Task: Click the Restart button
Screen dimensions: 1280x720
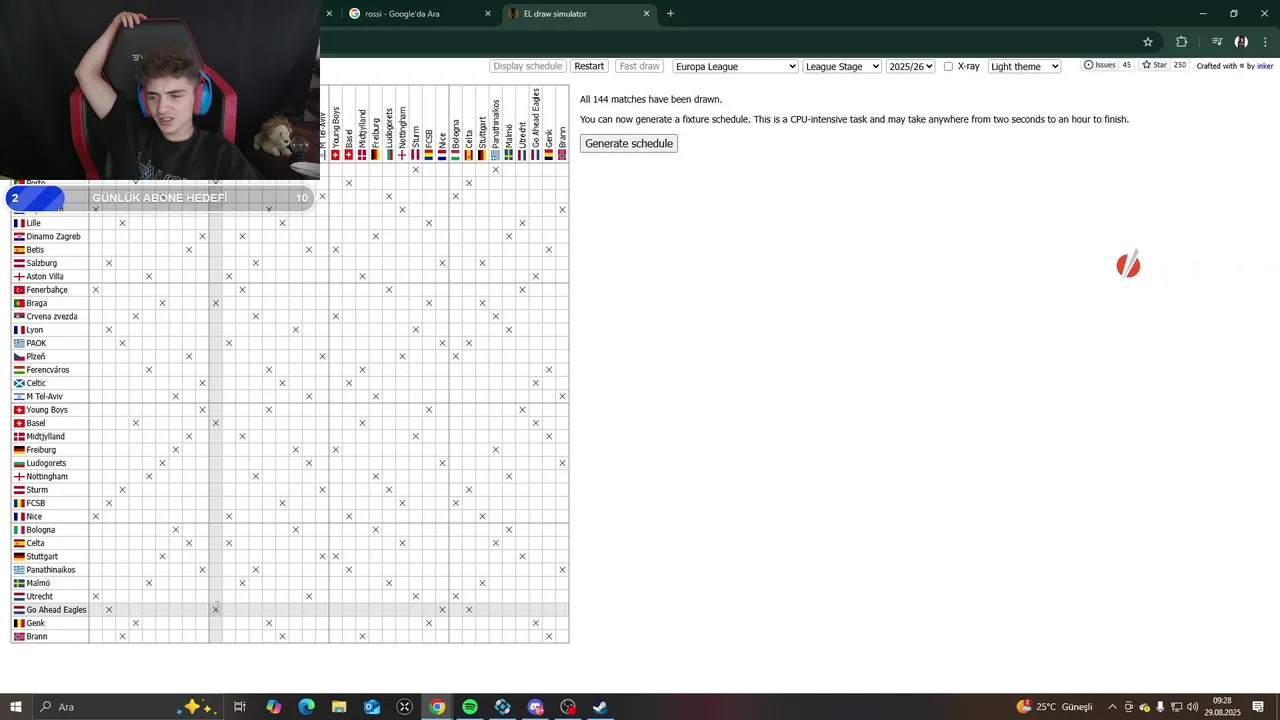Action: pos(589,66)
